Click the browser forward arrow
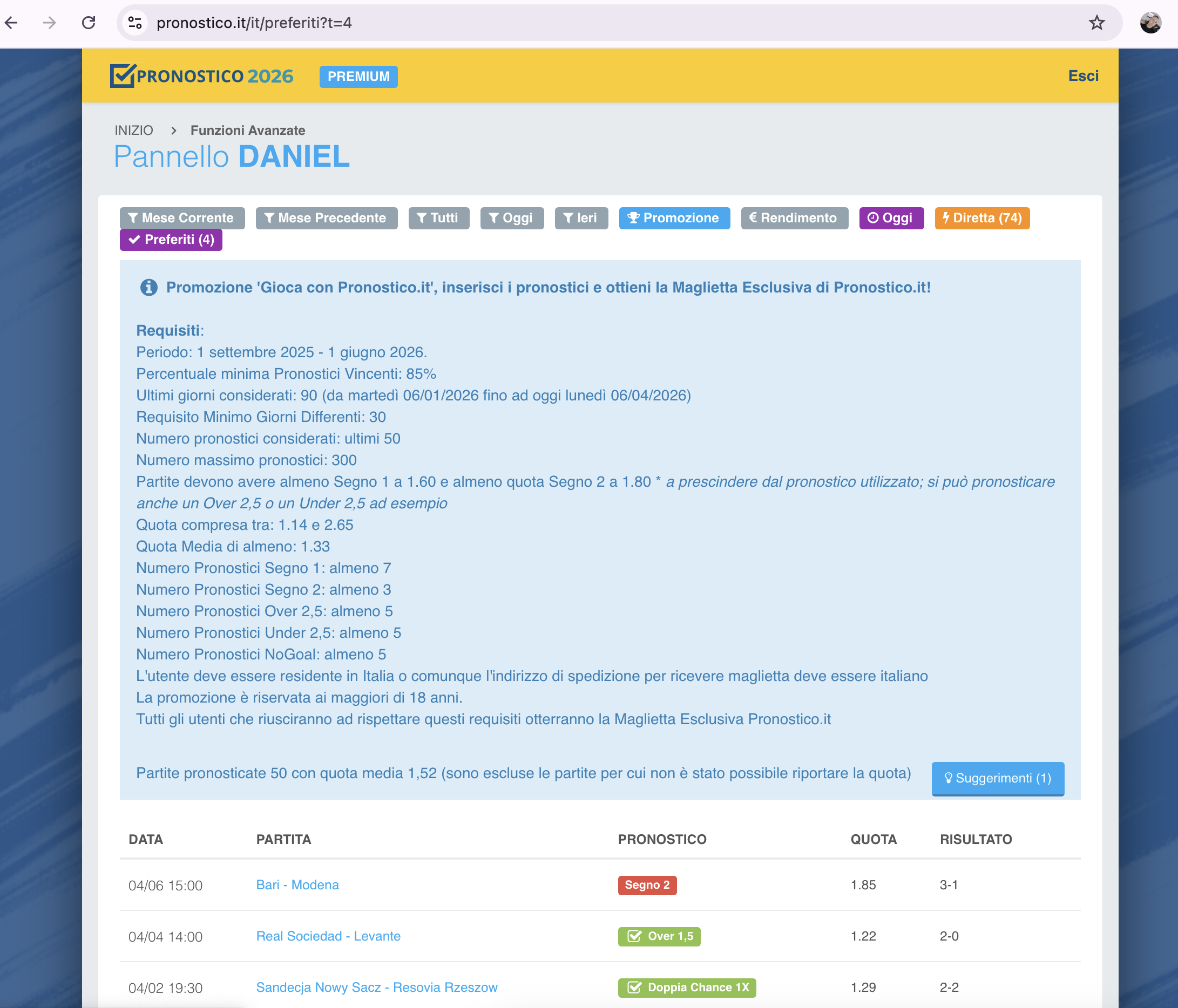1178x1008 pixels. point(50,23)
